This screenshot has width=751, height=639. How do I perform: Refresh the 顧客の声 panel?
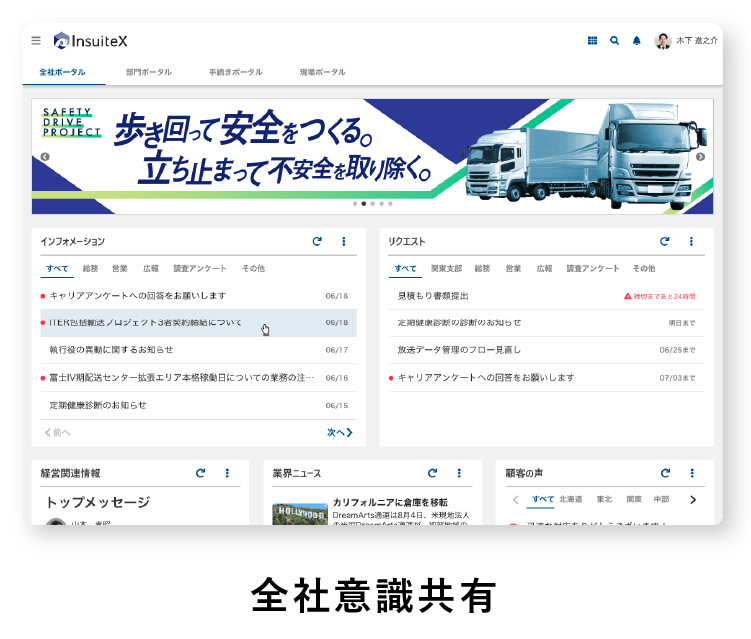pyautogui.click(x=665, y=473)
